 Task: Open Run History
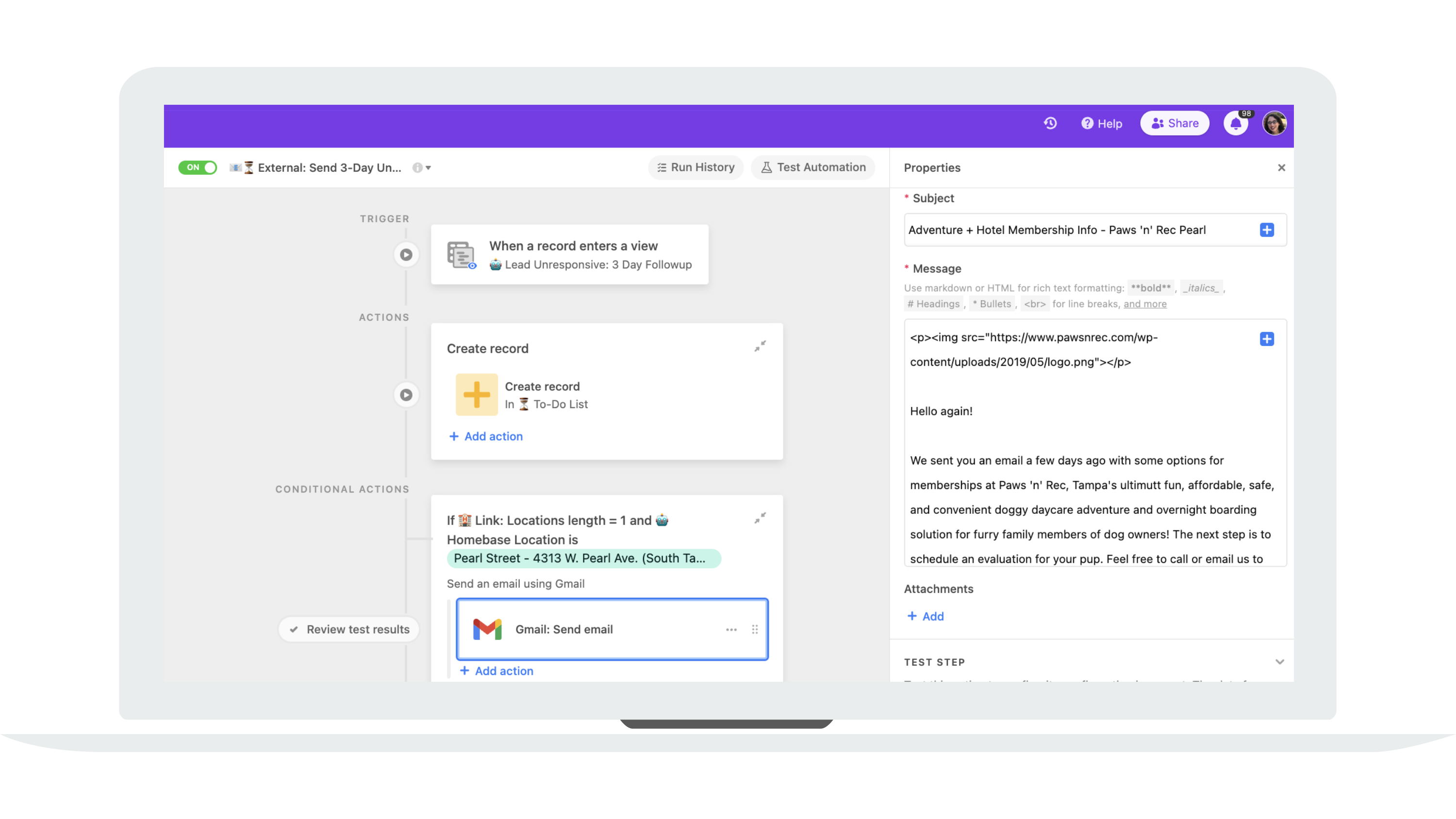pos(696,167)
